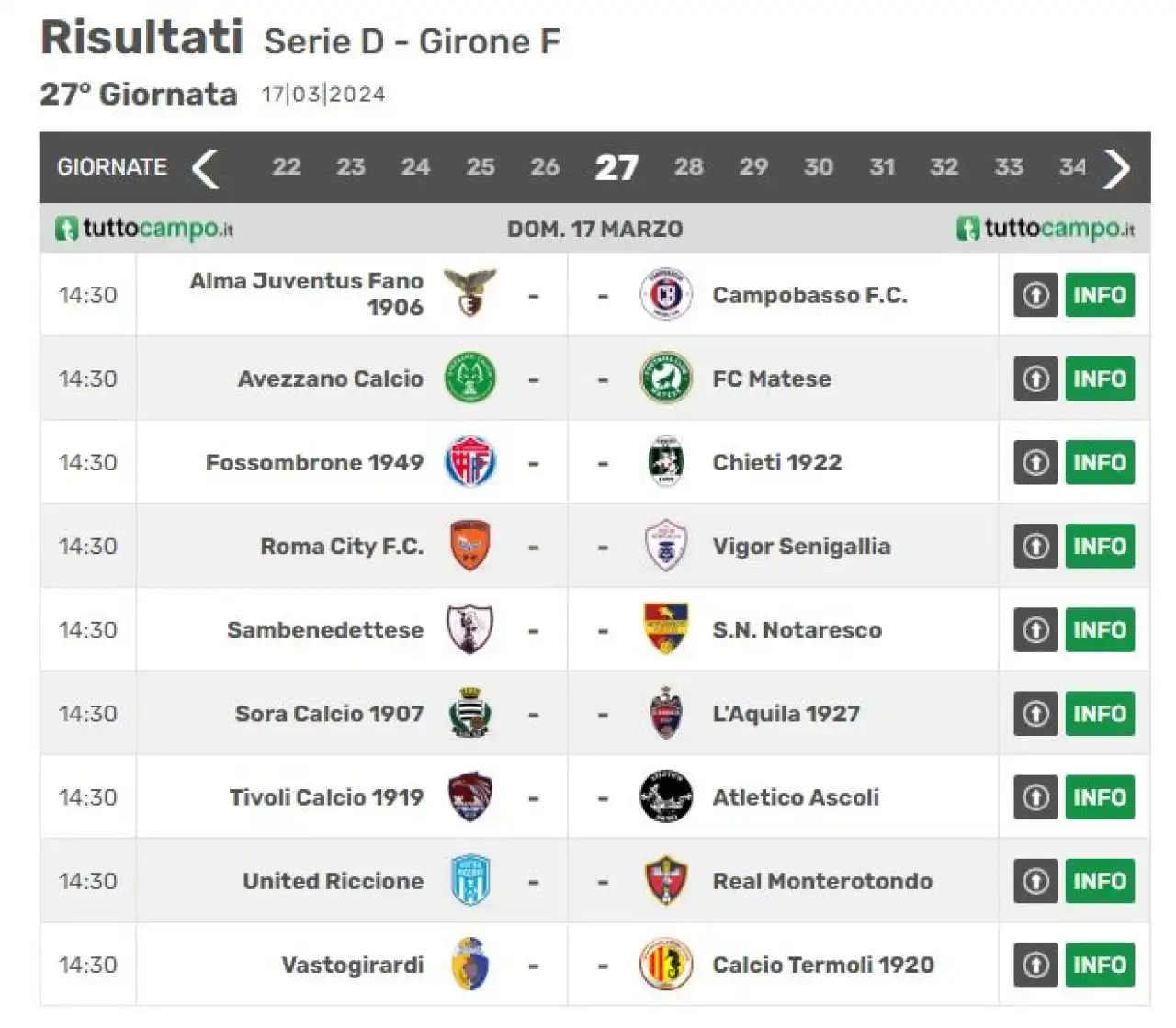
Task: Open the Real Monterotondo team name link
Action: coord(822,881)
